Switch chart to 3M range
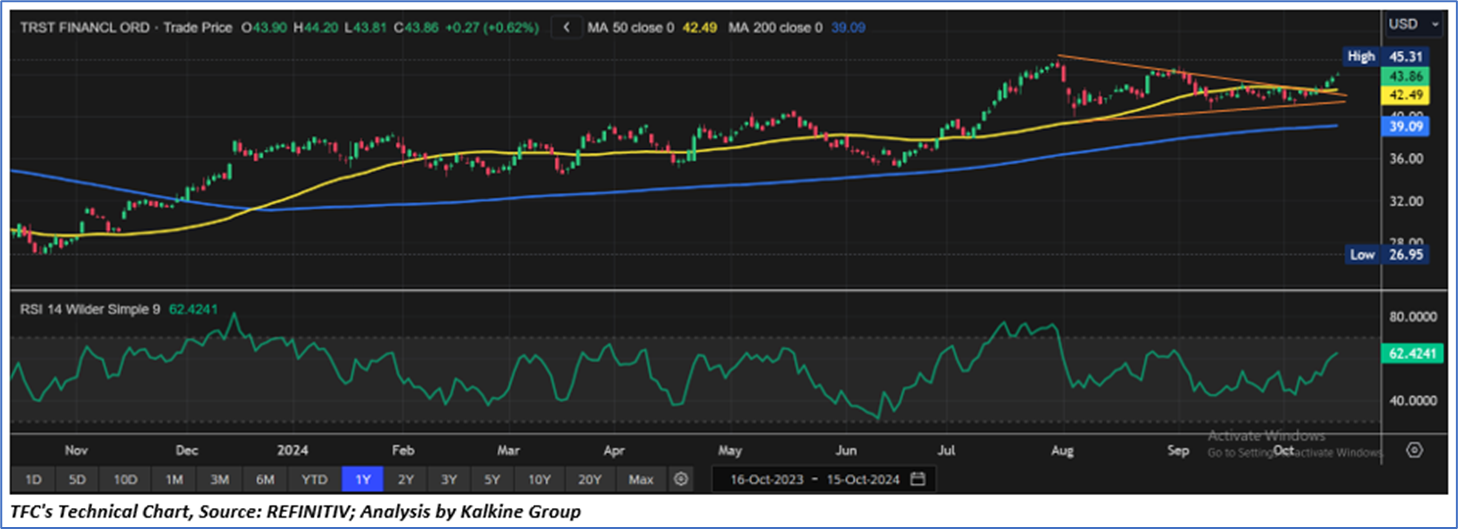Screen dimensions: 1458x529 tap(219, 479)
